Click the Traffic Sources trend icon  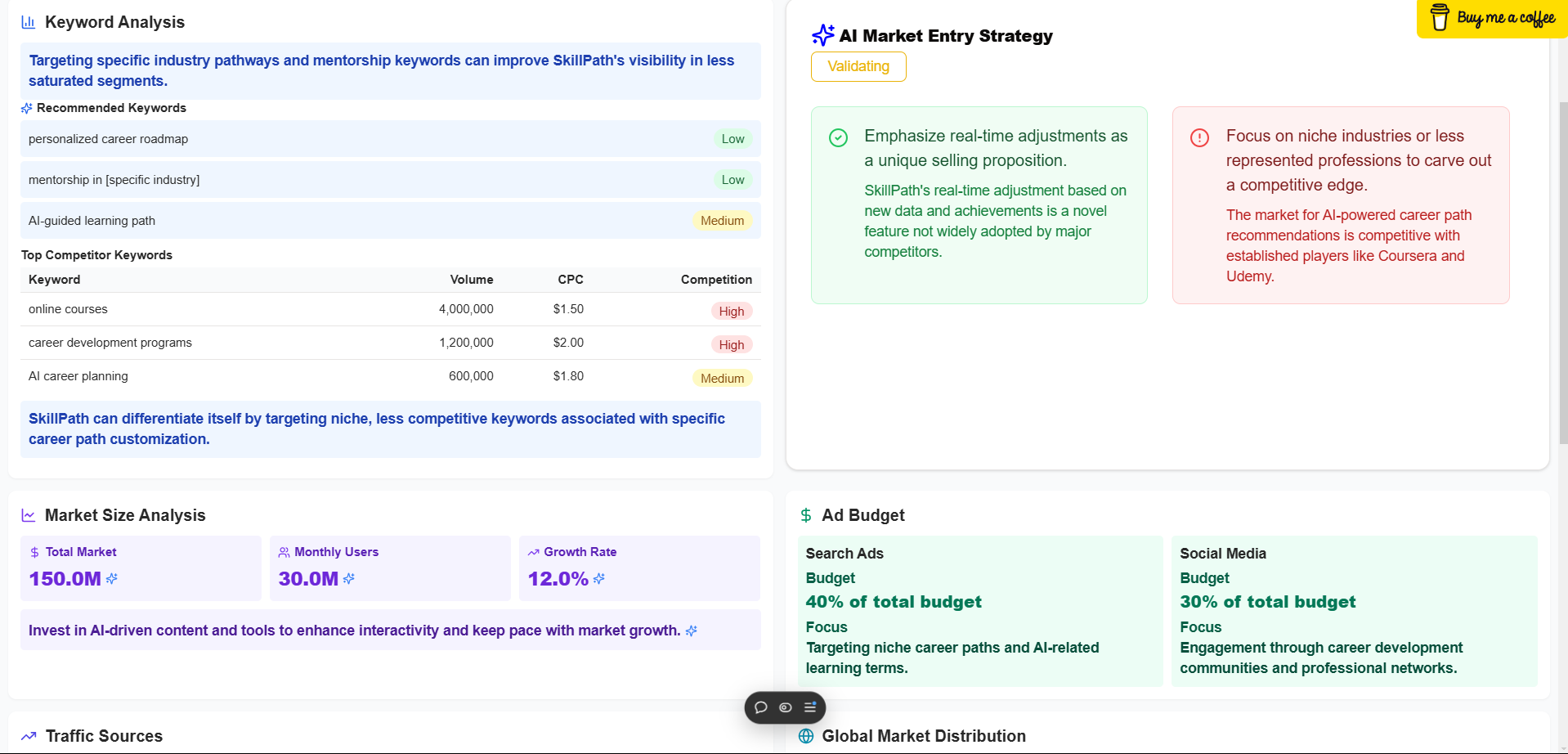click(29, 736)
